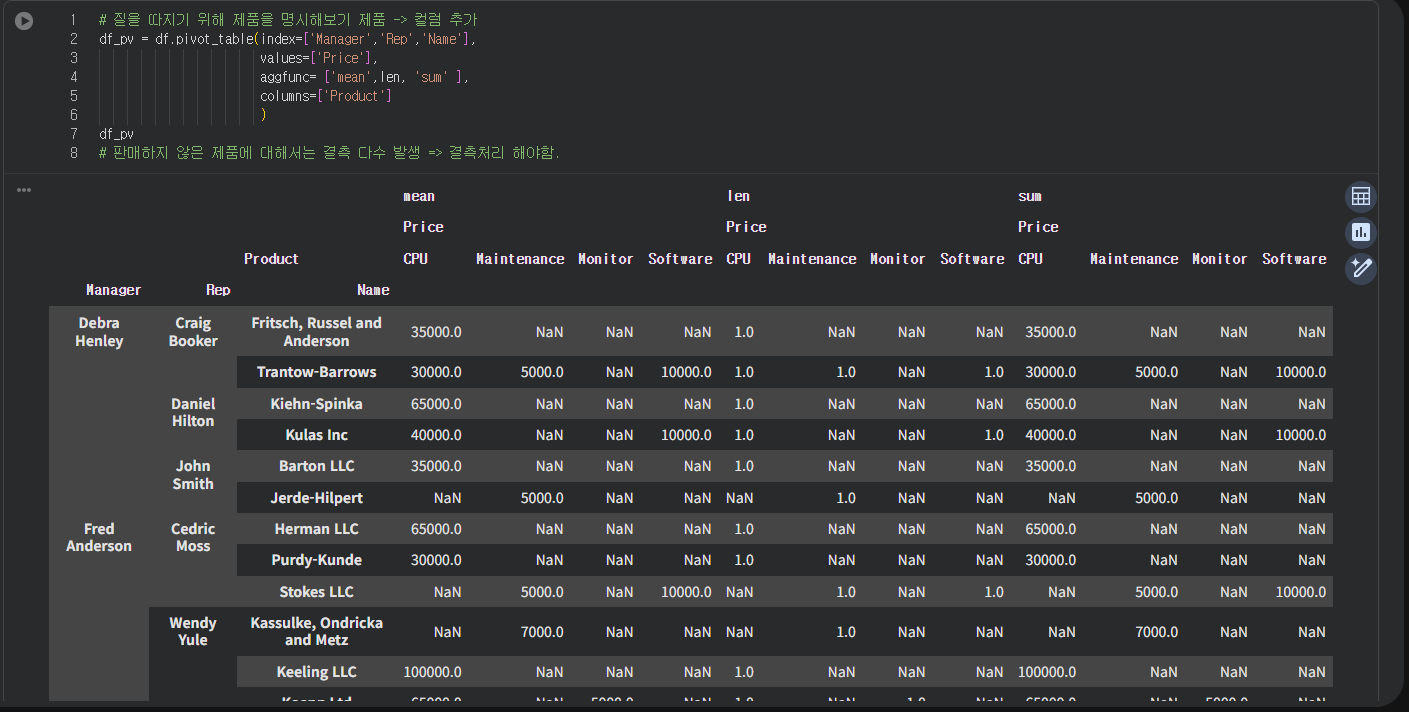Select the 'sum' top-level column header
1409x712 pixels.
click(1029, 196)
